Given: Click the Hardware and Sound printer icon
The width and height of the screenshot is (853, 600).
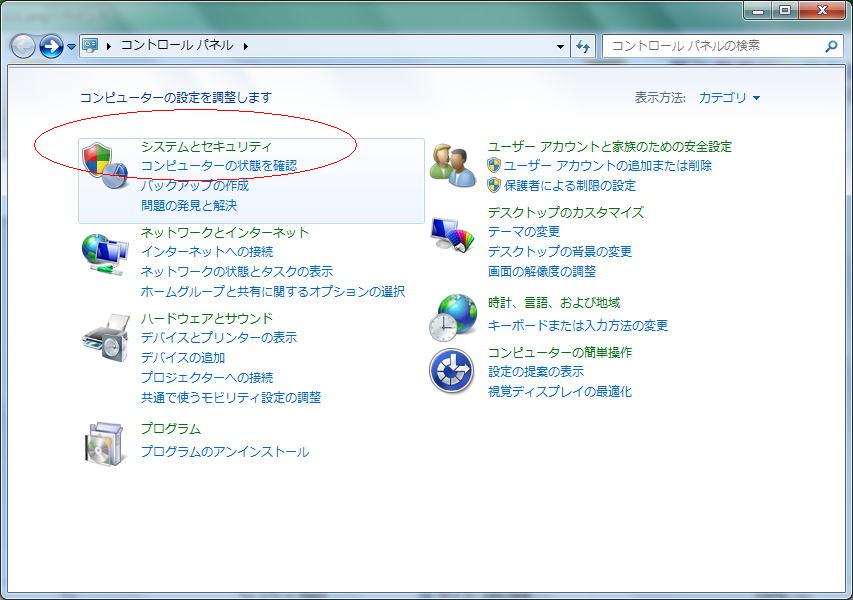Looking at the screenshot, I should [104, 338].
